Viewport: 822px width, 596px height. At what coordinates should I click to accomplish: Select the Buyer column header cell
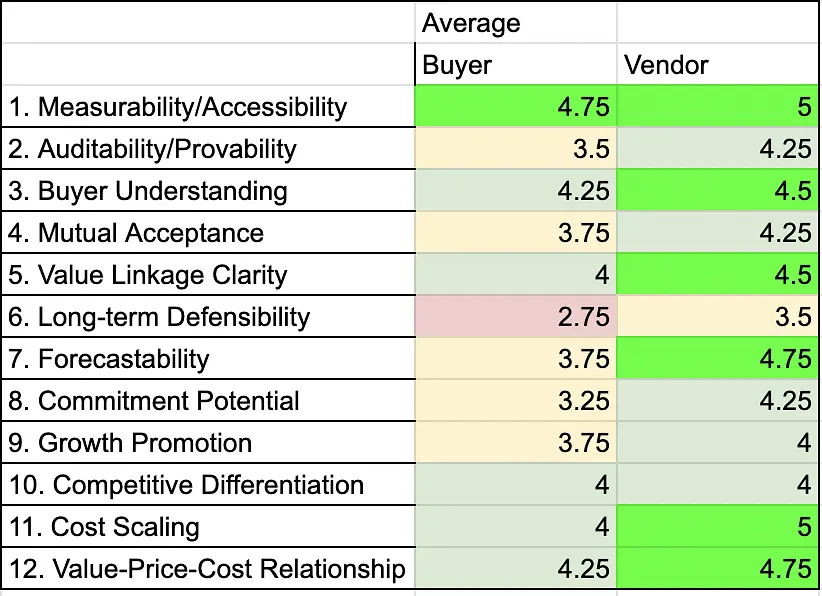coord(515,65)
